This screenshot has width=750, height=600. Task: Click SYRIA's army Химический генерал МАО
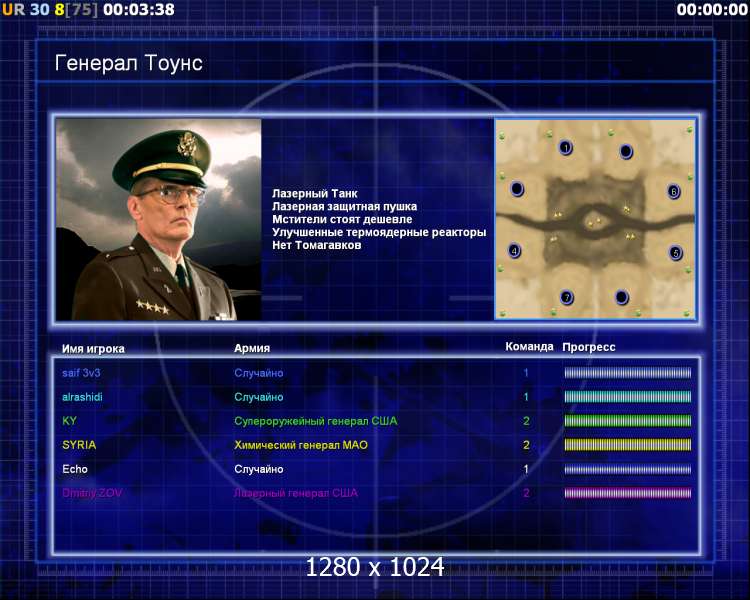[x=301, y=445]
